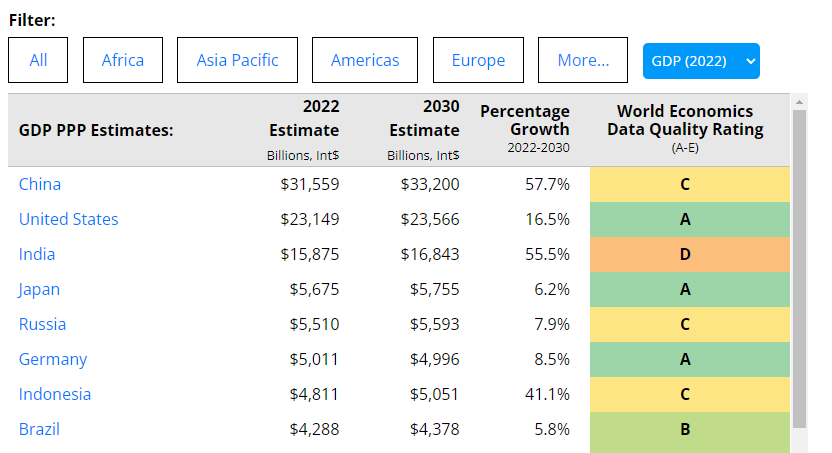The width and height of the screenshot is (832, 453).
Task: Apply the Europe region filter
Action: pyautogui.click(x=478, y=60)
